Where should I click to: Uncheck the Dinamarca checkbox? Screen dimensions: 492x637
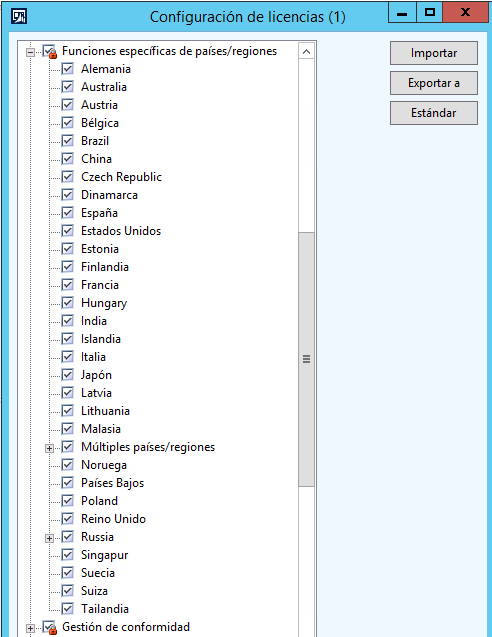[x=67, y=195]
